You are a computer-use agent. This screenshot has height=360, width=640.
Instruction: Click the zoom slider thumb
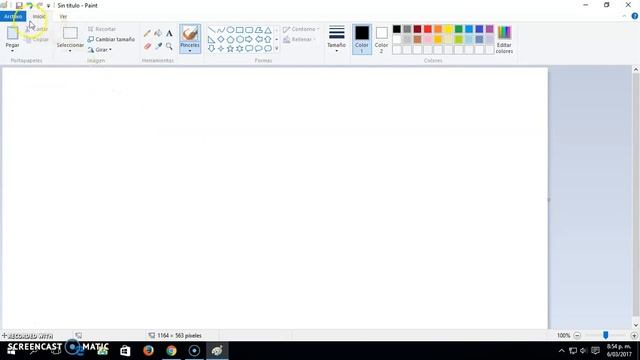tap(606, 335)
